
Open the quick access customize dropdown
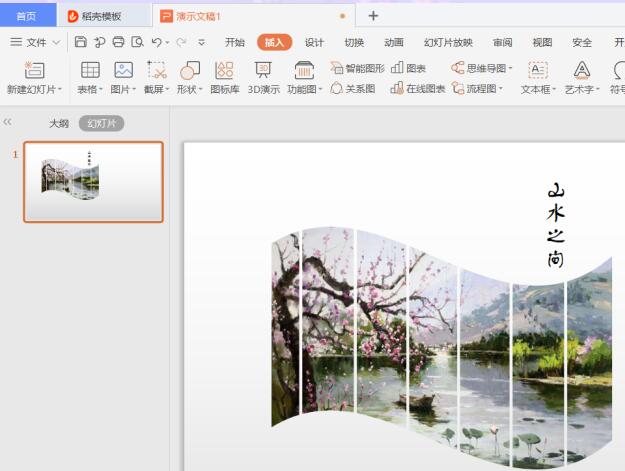click(x=202, y=42)
